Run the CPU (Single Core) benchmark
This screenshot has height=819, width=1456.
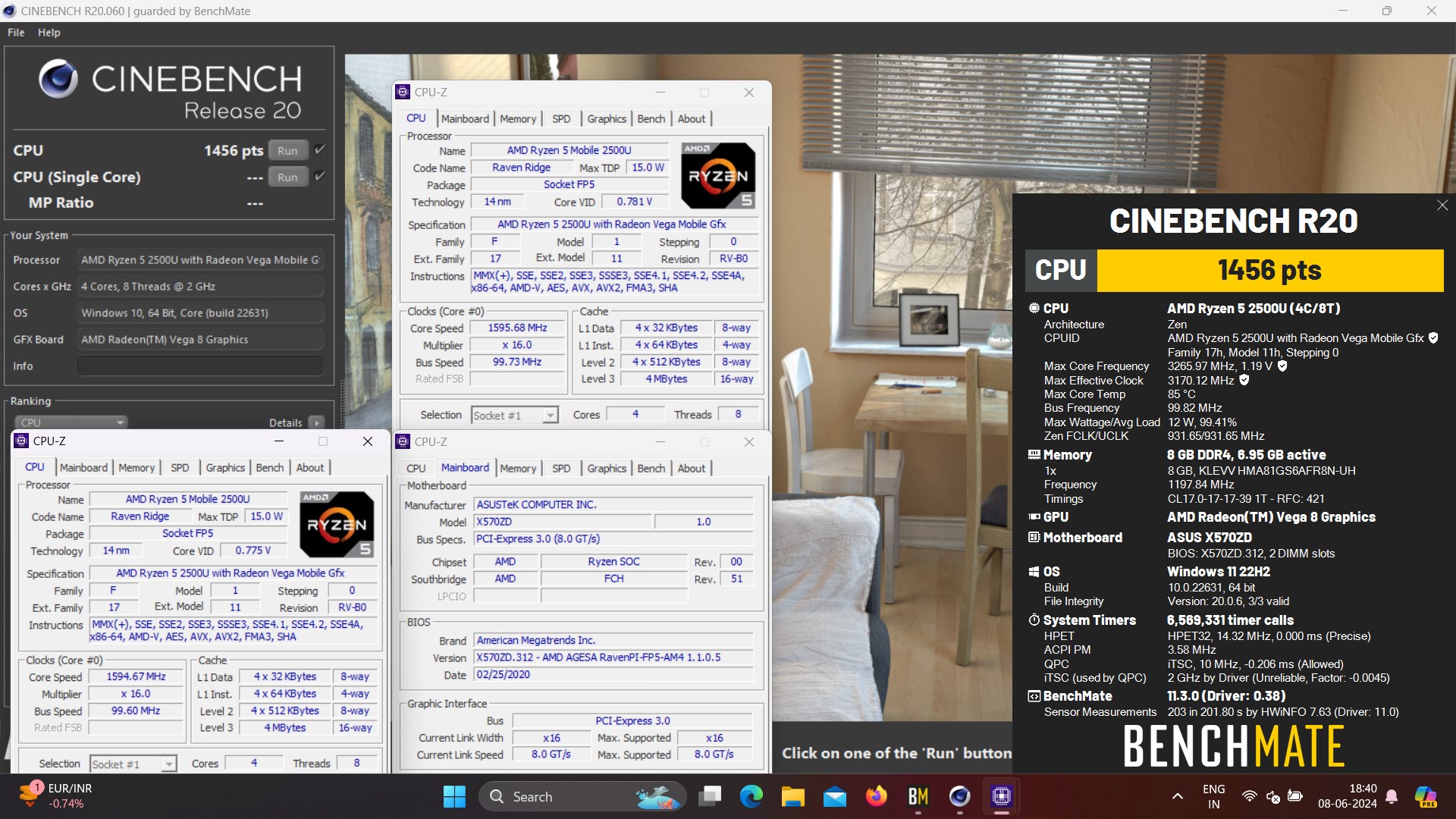pos(287,177)
